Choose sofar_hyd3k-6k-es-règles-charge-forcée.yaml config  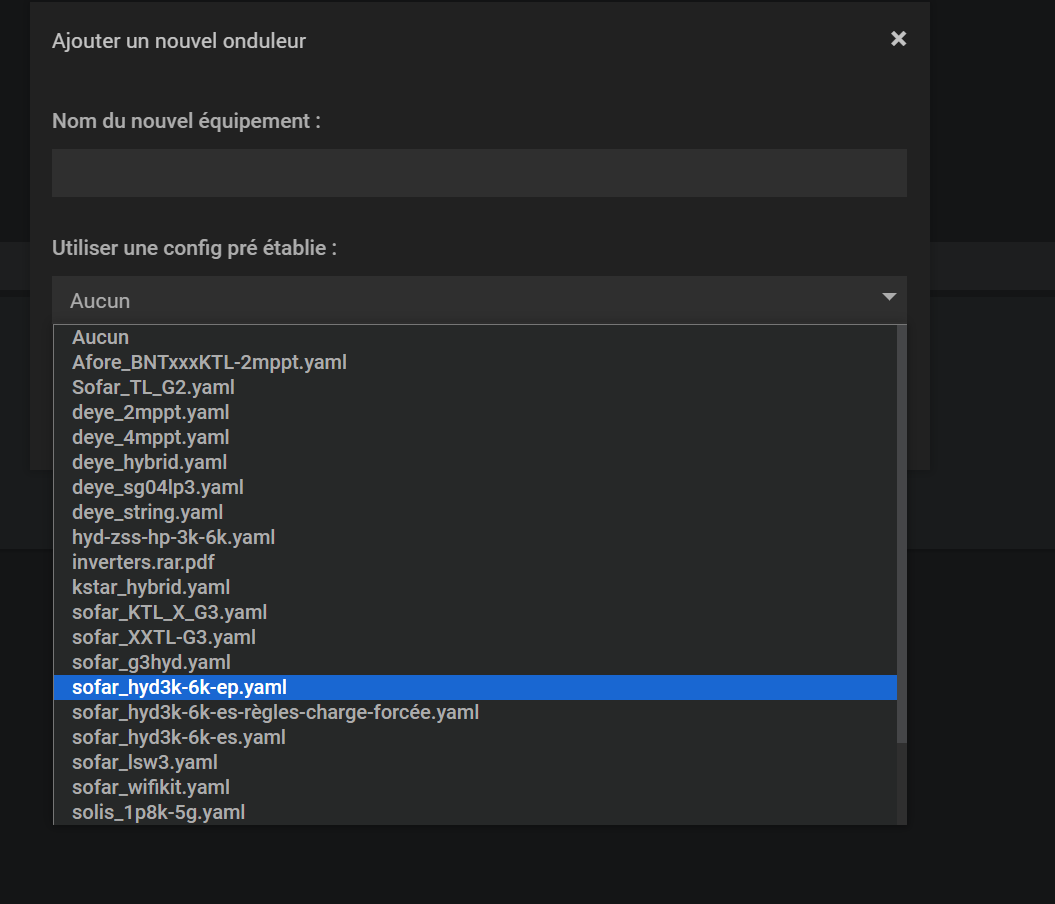click(x=275, y=713)
